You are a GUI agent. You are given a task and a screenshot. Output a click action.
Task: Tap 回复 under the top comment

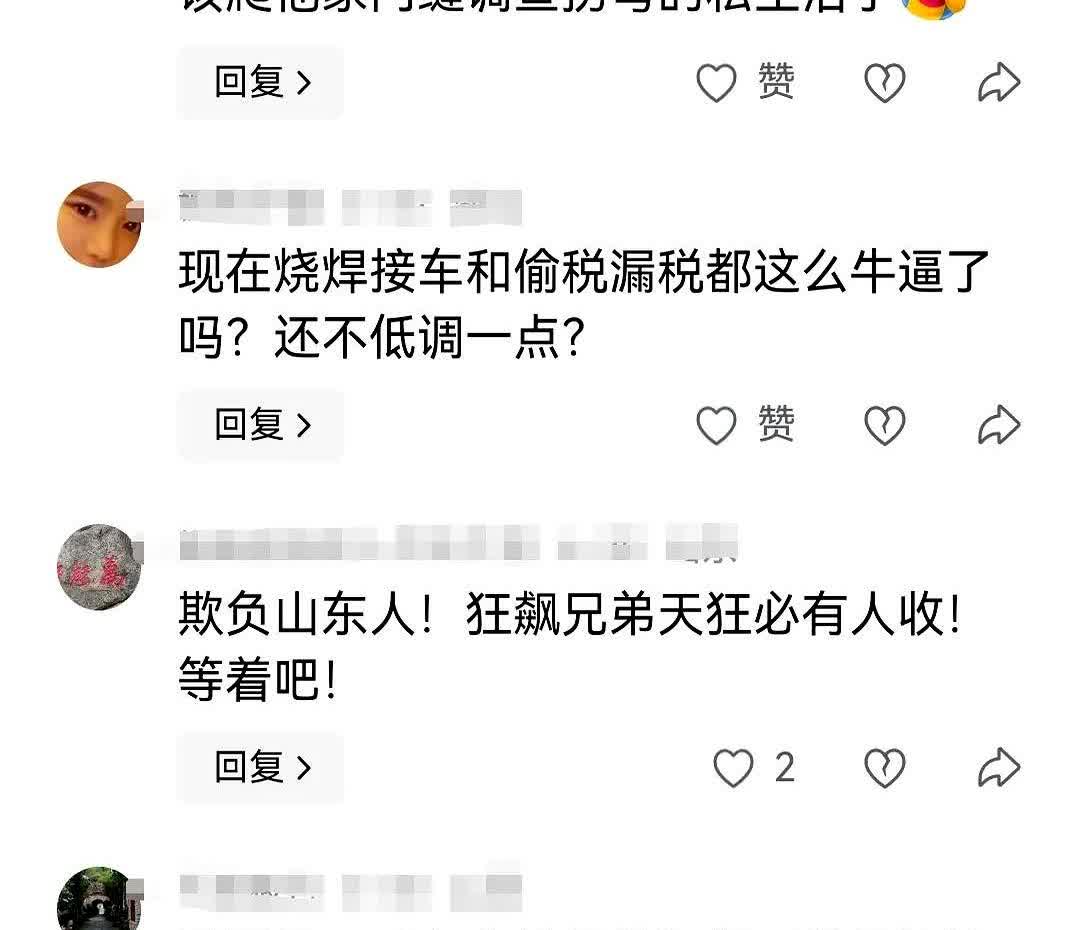(261, 82)
